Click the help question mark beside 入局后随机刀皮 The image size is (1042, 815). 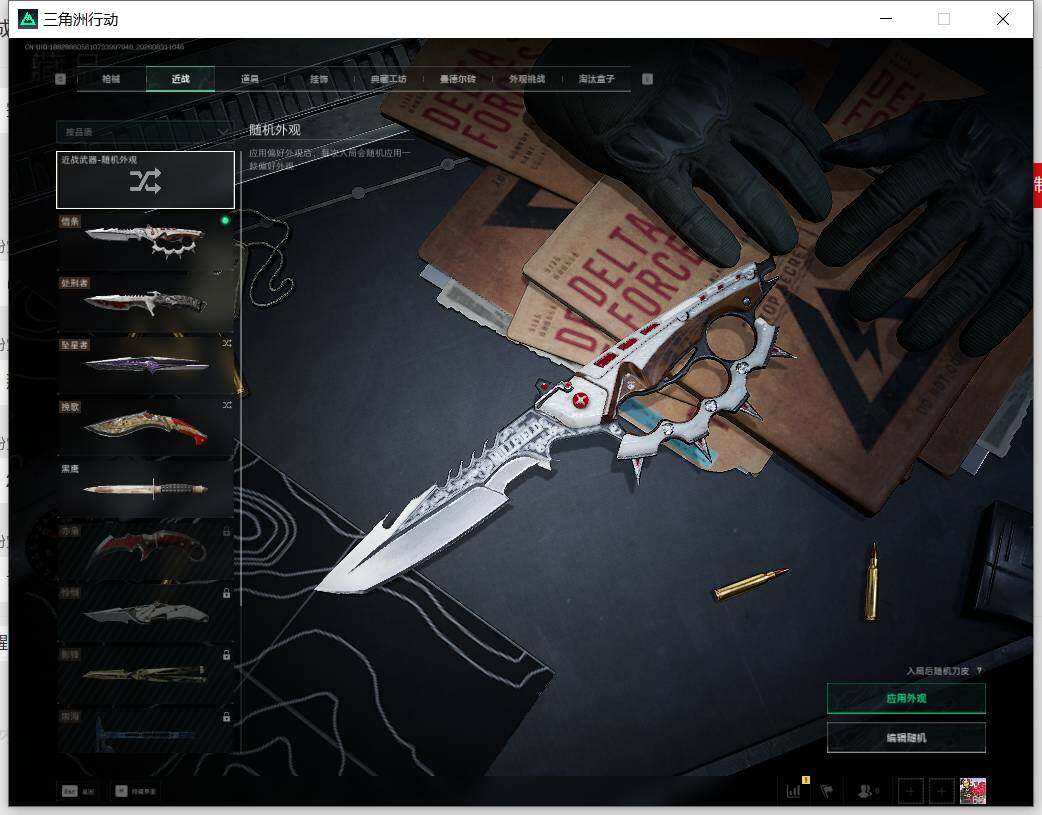tap(980, 671)
